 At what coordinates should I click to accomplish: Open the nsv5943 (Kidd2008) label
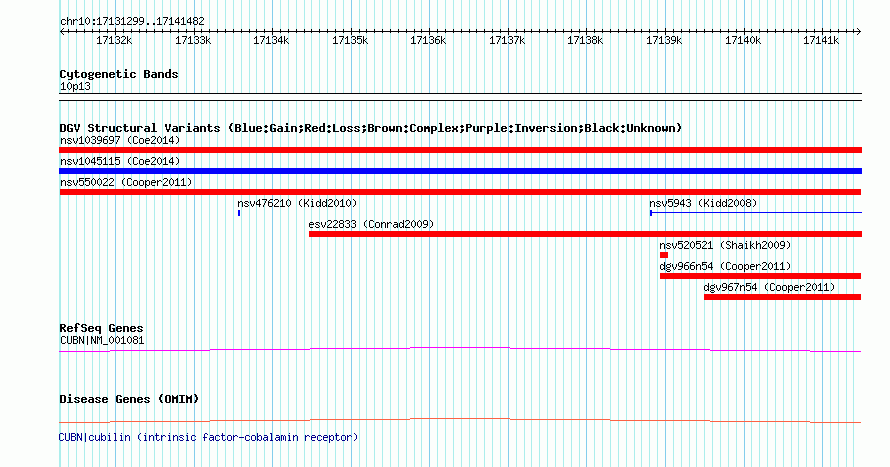tap(703, 203)
